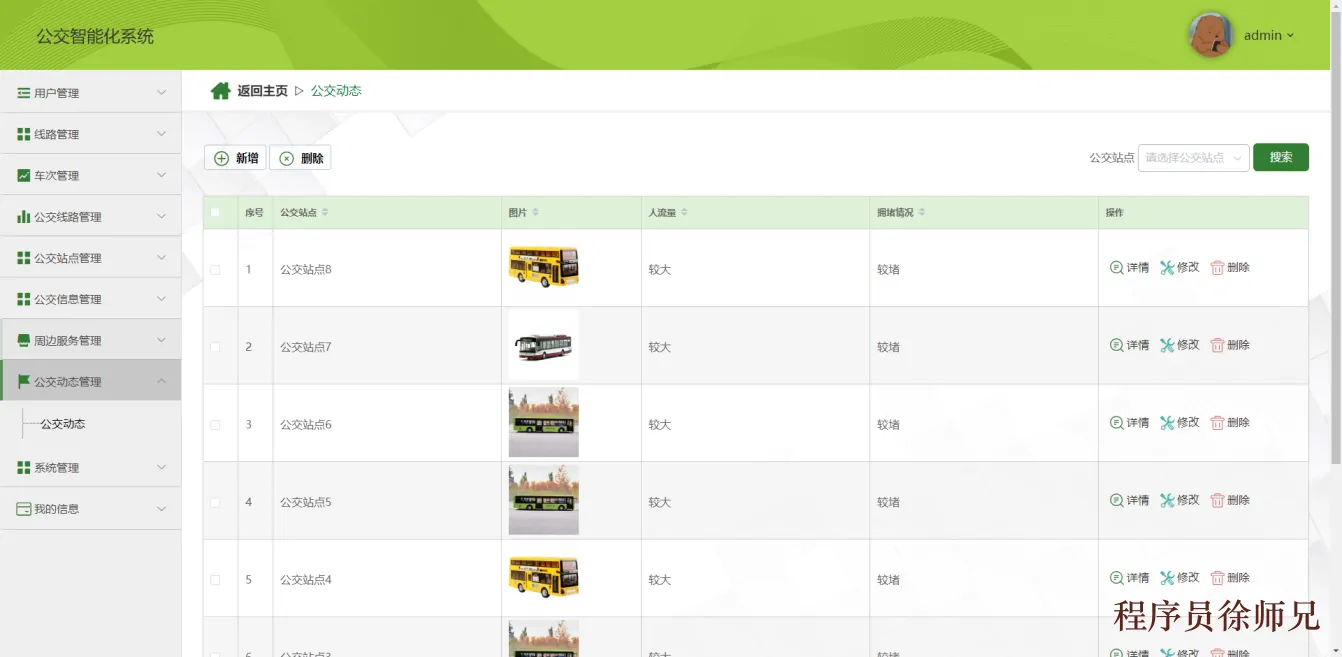1342x657 pixels.
Task: View 详情 for 公交站点5 row
Action: 1130,500
